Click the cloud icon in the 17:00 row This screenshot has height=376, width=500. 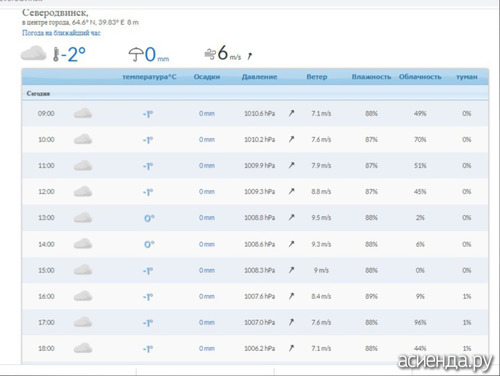pyautogui.click(x=83, y=322)
